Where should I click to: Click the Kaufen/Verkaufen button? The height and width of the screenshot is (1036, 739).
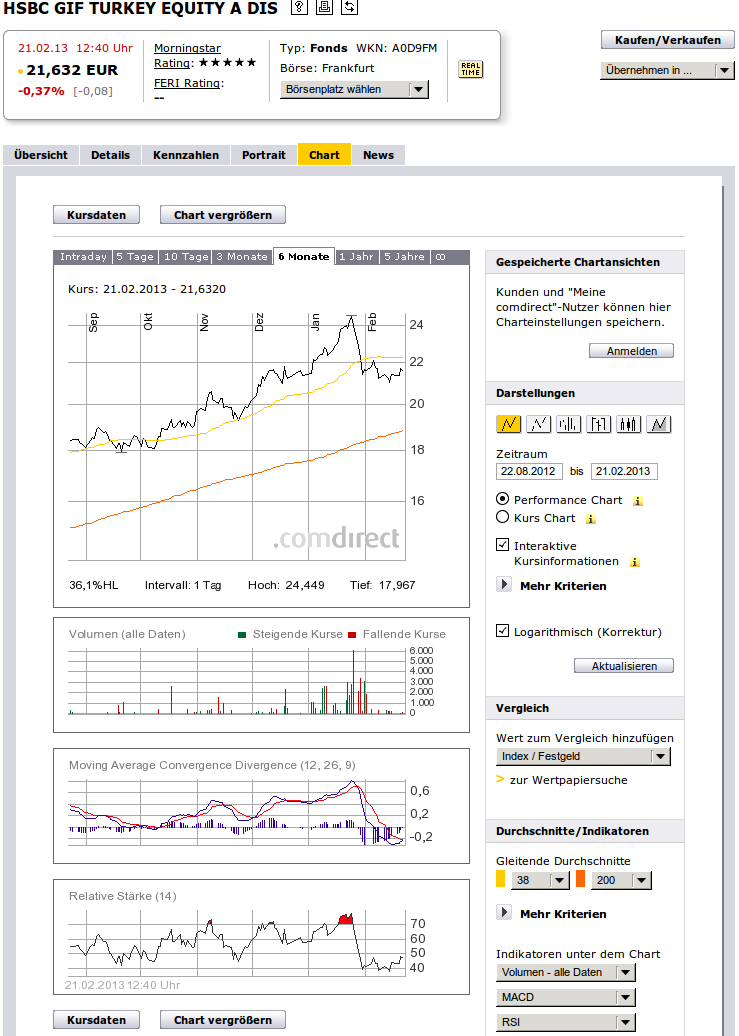(x=668, y=40)
